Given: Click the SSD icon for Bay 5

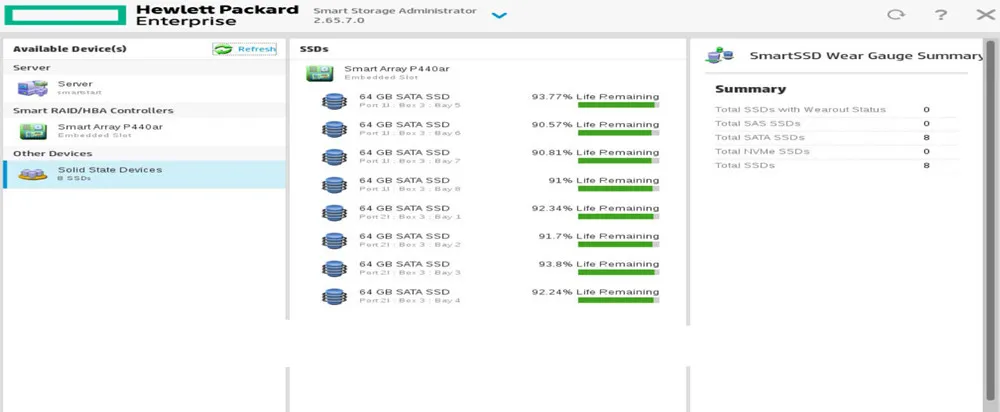Looking at the screenshot, I should tap(334, 101).
